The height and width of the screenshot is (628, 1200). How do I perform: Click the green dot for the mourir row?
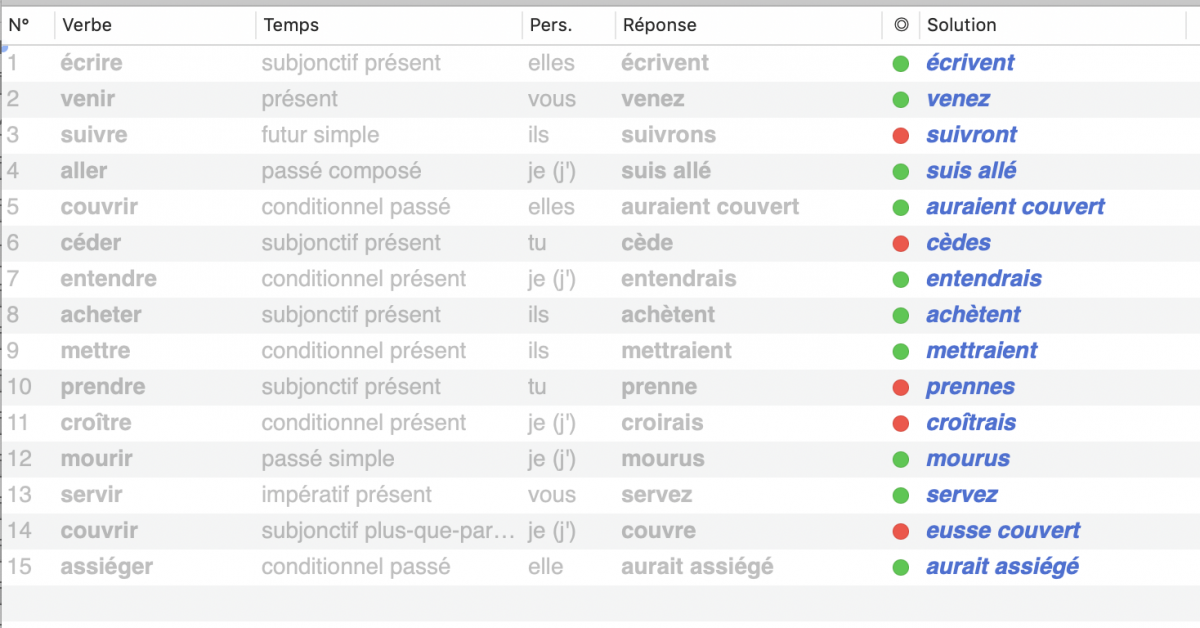click(x=901, y=459)
